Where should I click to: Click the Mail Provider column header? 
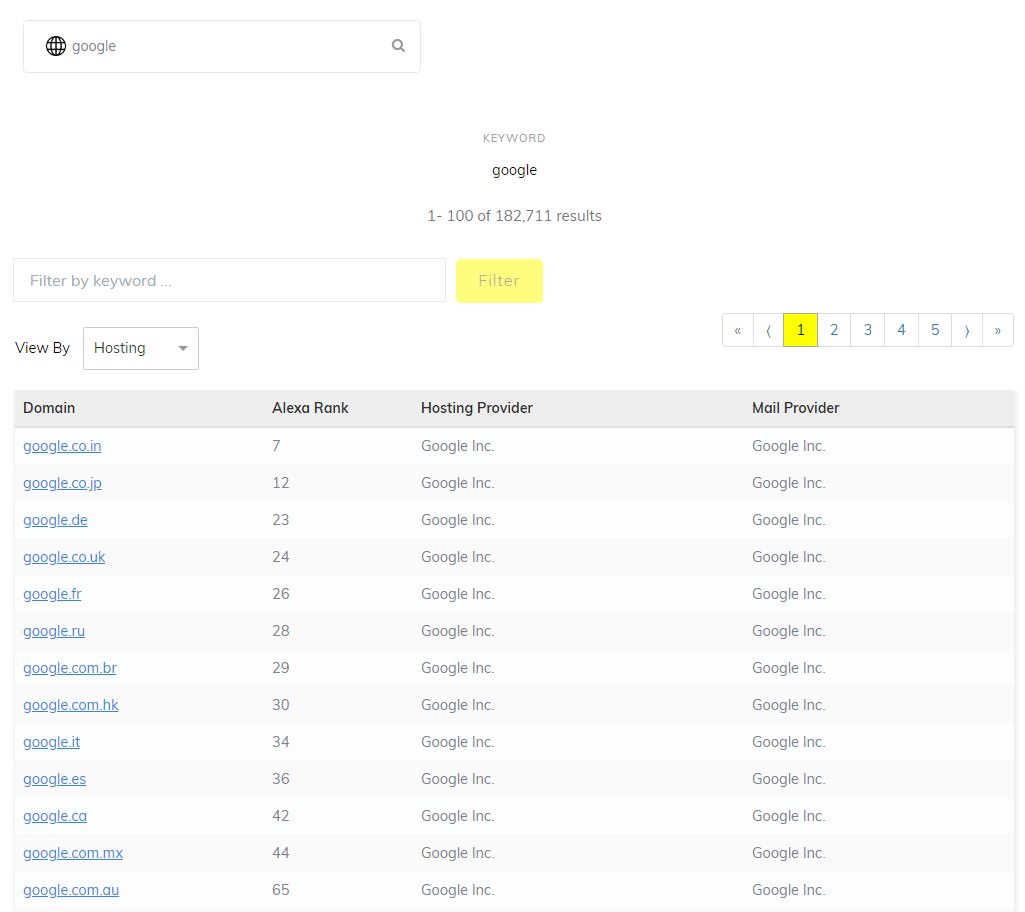pos(796,408)
